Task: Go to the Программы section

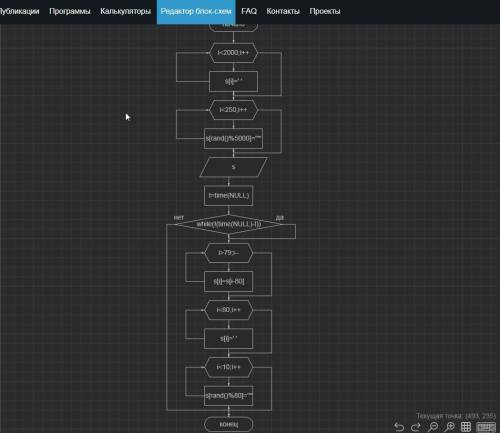Action: pos(70,11)
